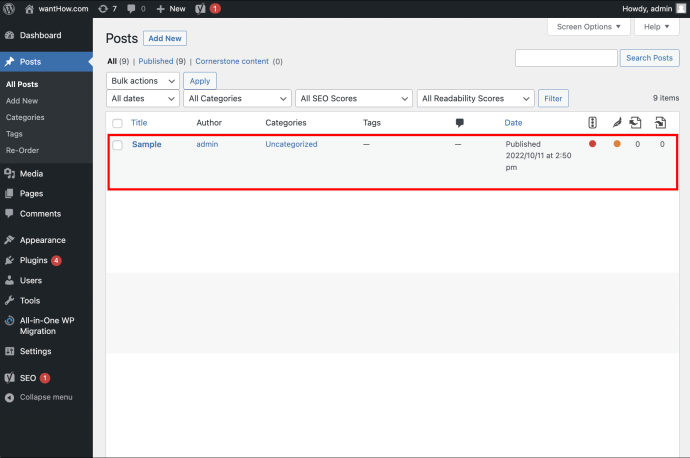Show All (9) posts filter
Screen dimensions: 690x458
tap(118, 61)
